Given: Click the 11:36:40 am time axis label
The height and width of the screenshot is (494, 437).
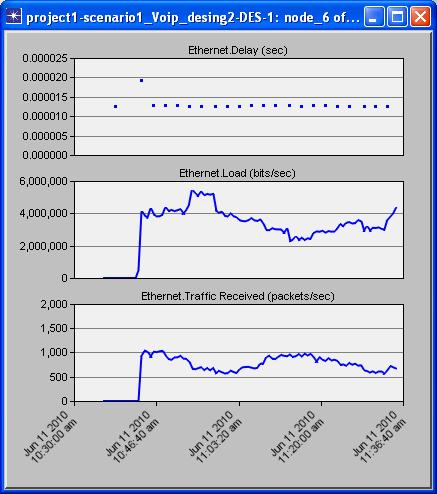Looking at the screenshot, I should [380, 437].
